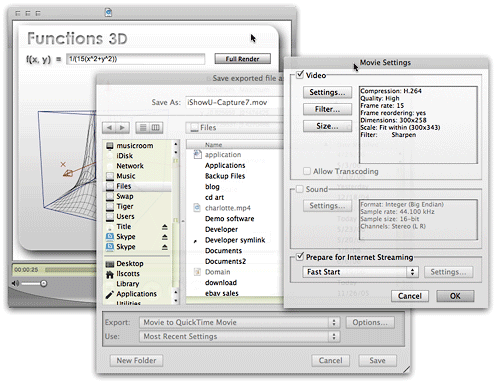Screen dimensions: 495x385
Task: Open the Developer symlink entry
Action: click(235, 240)
